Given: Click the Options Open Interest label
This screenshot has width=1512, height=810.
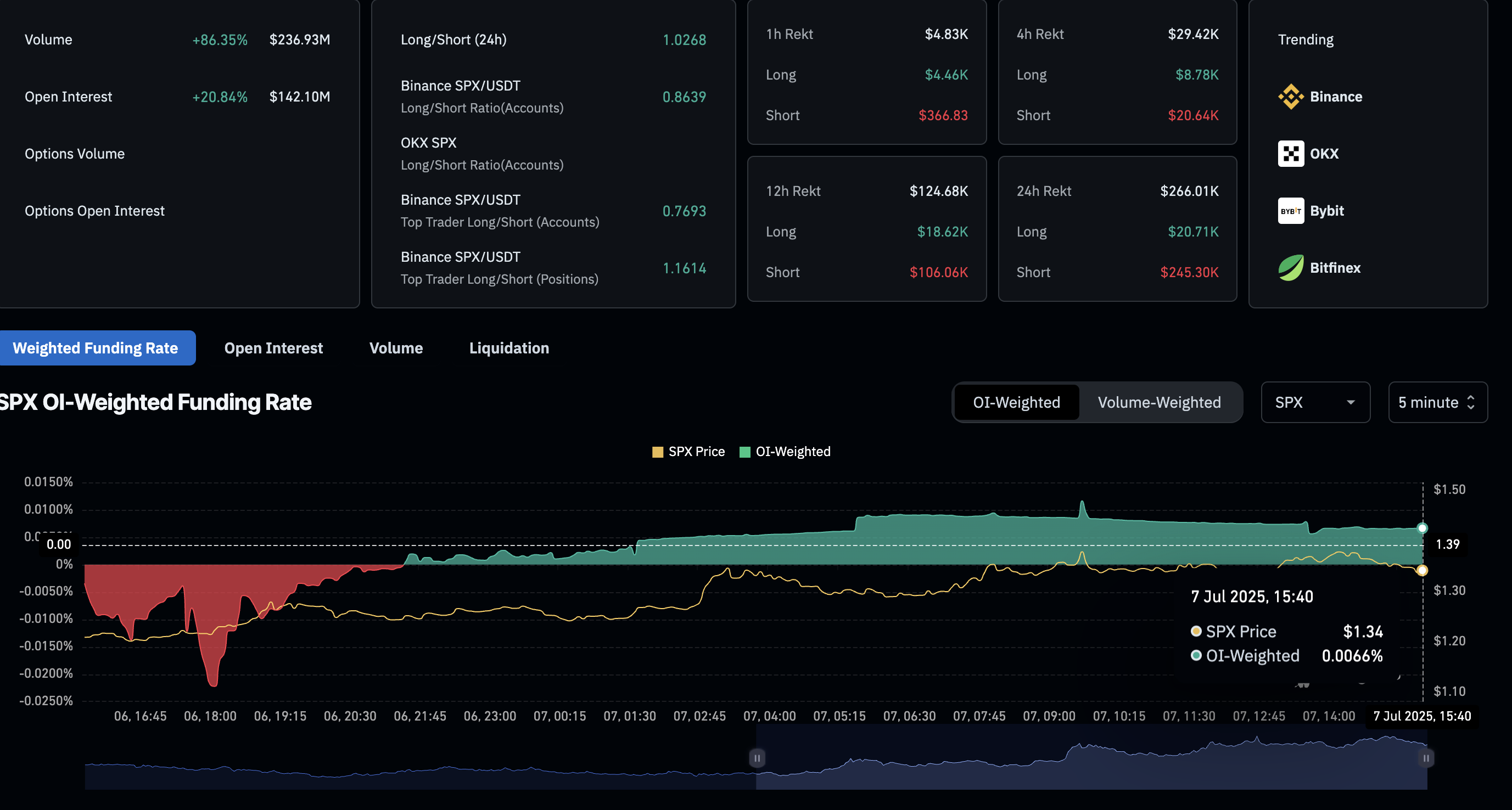Looking at the screenshot, I should pos(94,211).
